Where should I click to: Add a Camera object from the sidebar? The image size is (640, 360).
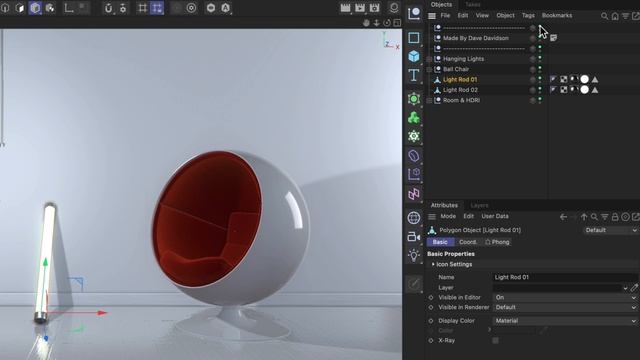[414, 236]
